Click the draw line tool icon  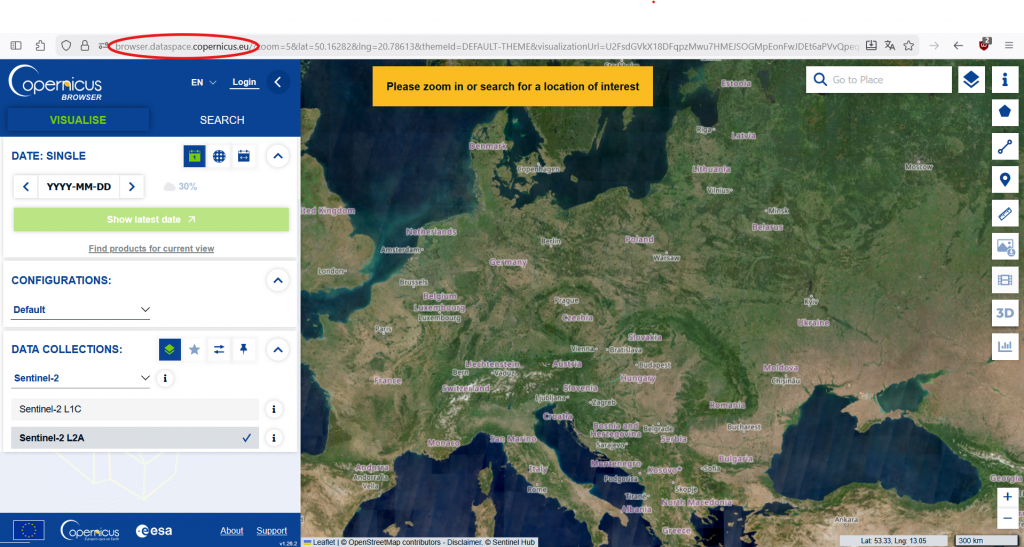(1005, 147)
